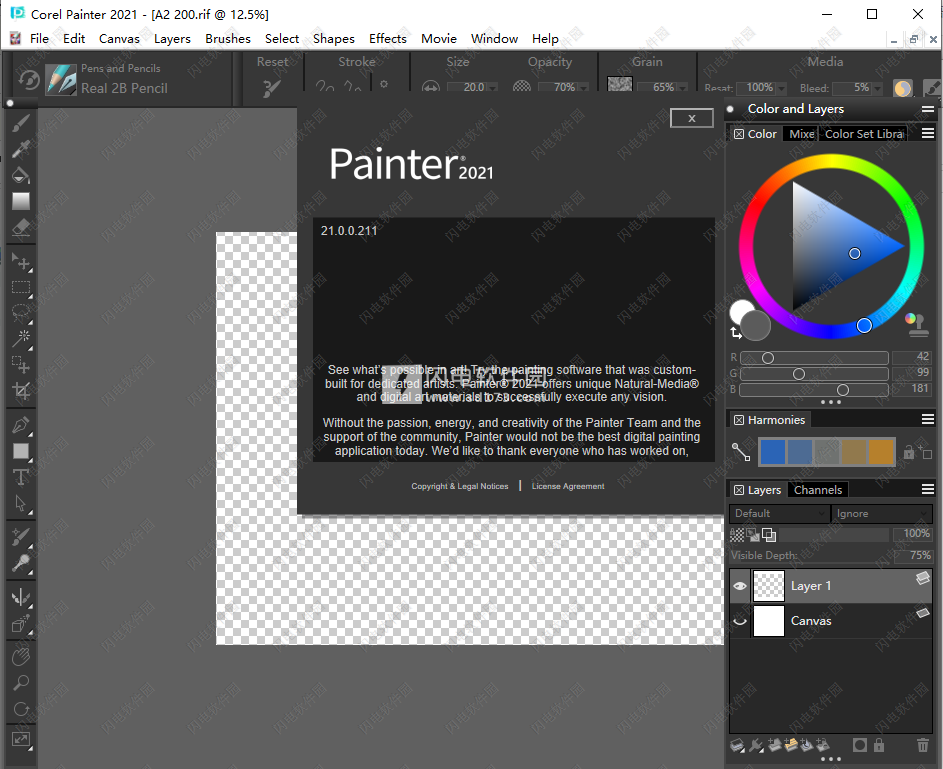Create a layer mask with the circle icon

tap(860, 746)
